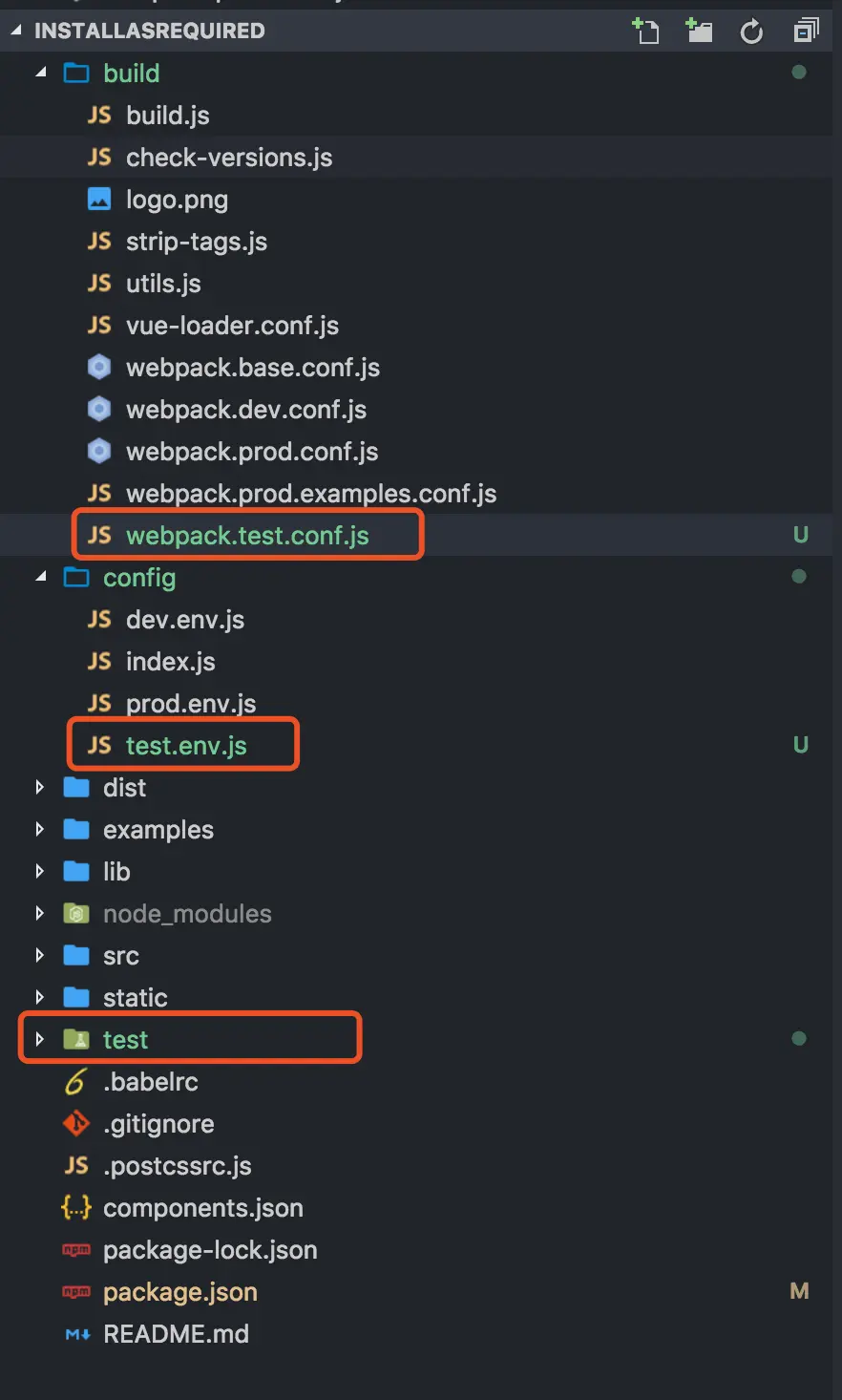Open components.json file
Viewport: 842px width, 1400px height.
(202, 1208)
